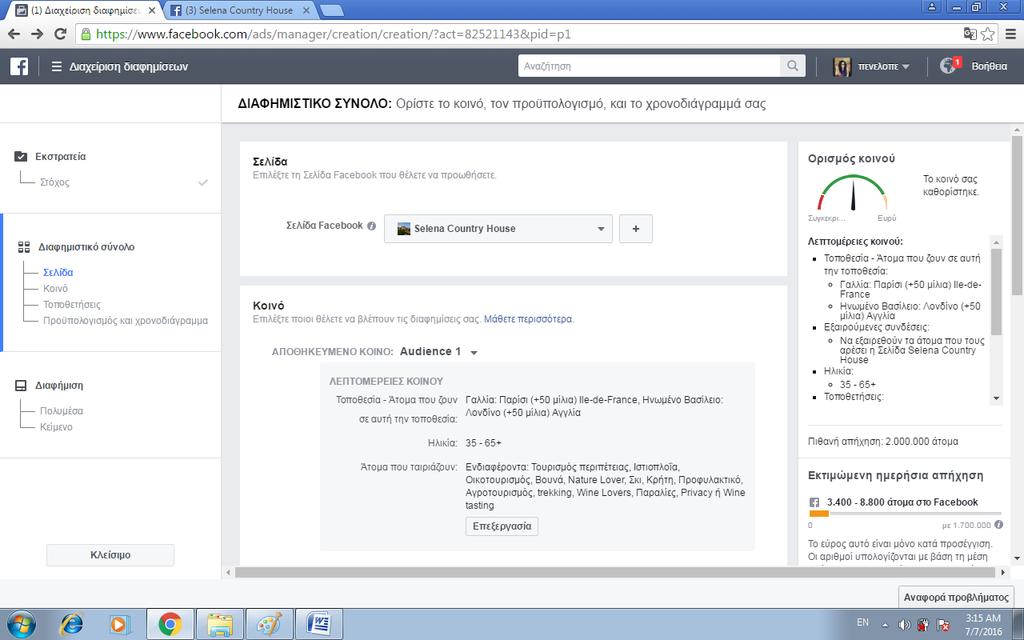
Task: Open Word from the taskbar
Action: 319,624
